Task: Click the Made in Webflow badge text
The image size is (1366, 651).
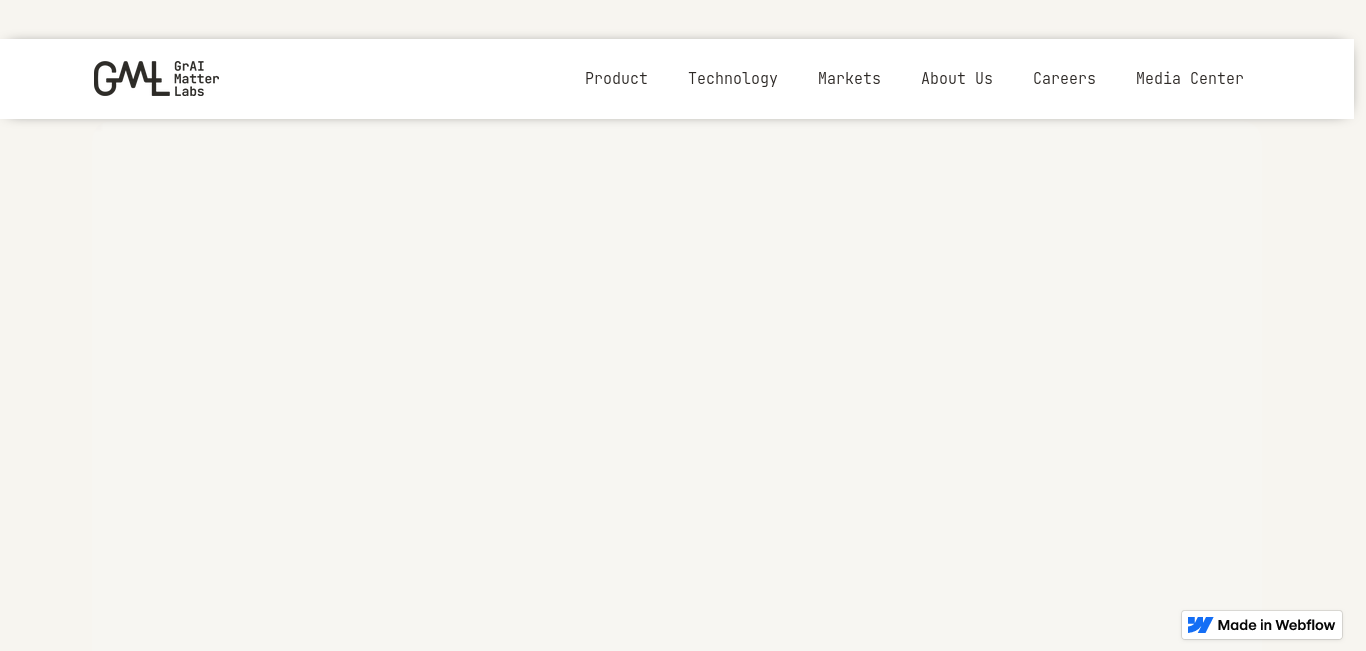Action: (x=1276, y=625)
